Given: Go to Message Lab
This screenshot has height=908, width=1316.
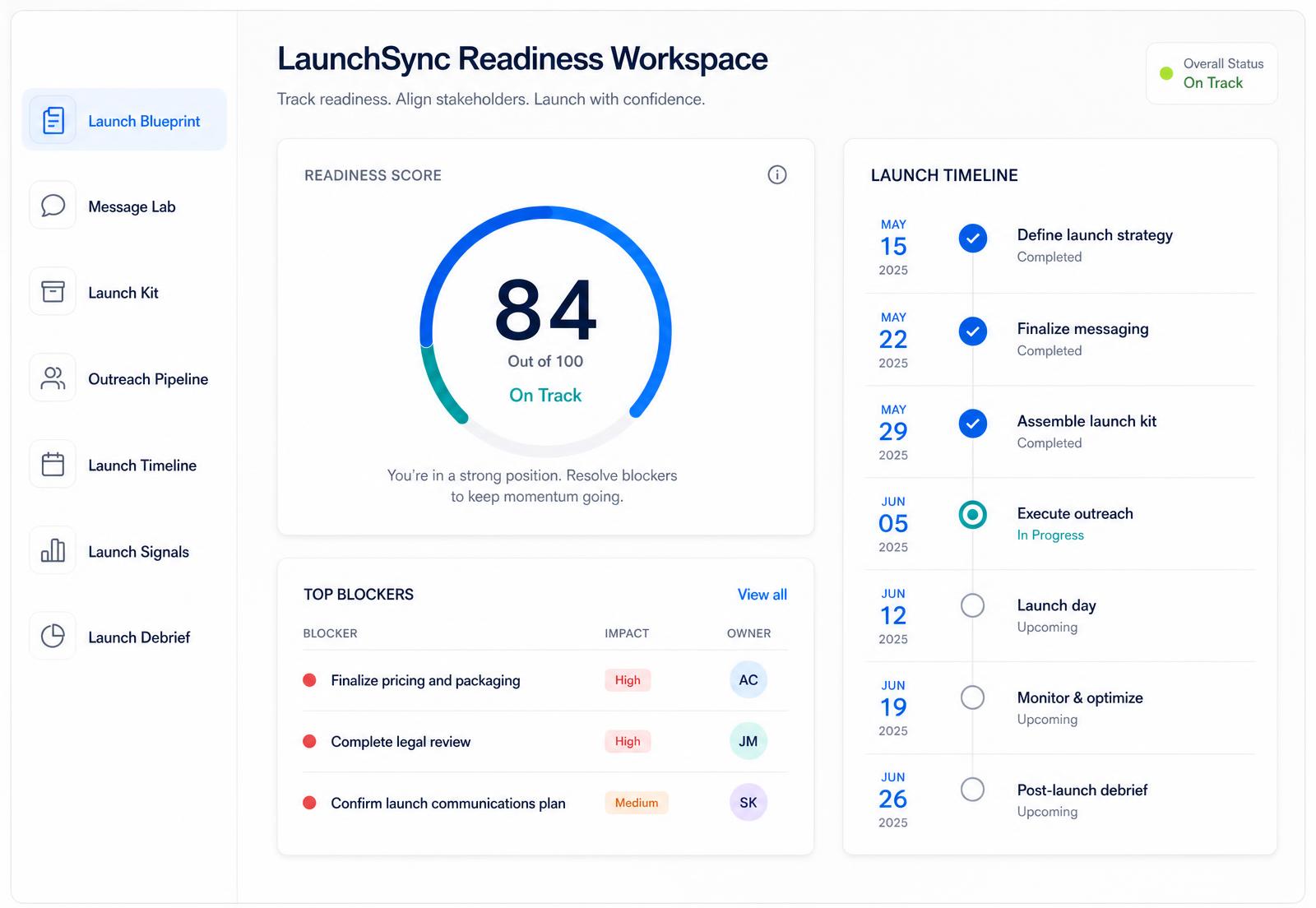Looking at the screenshot, I should coord(124,206).
